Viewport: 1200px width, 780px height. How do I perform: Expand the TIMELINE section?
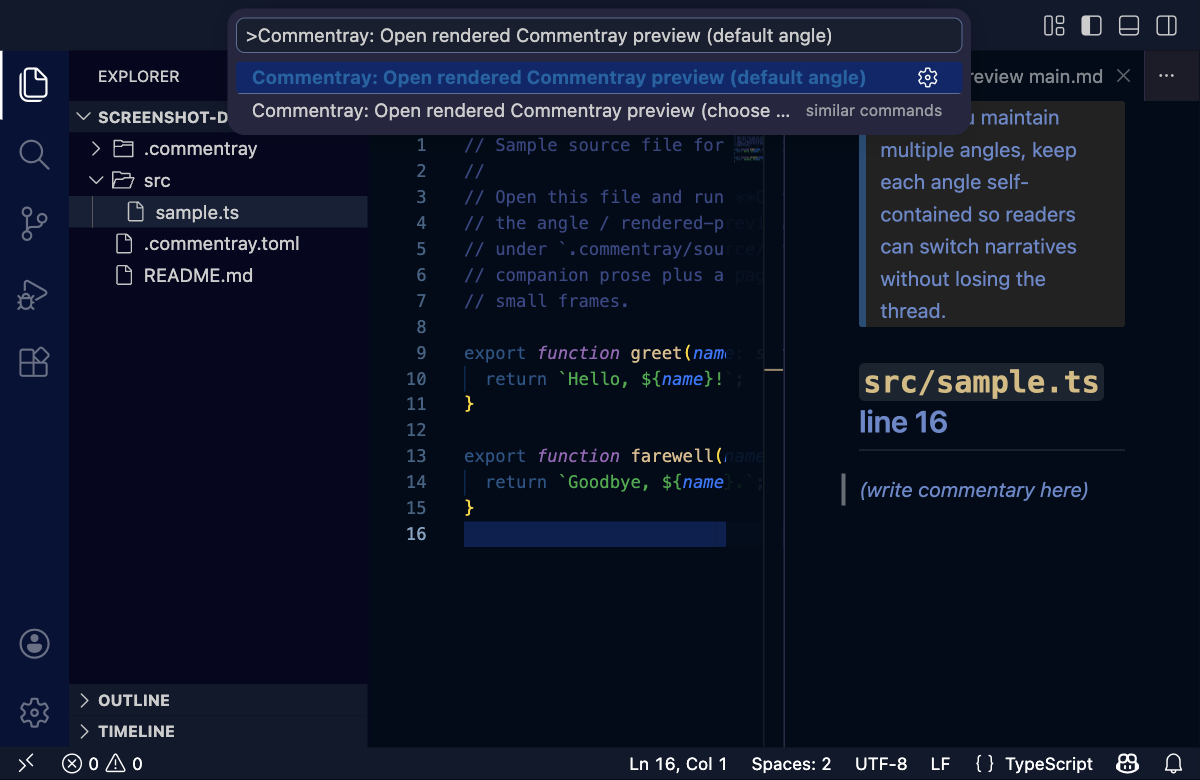(x=218, y=731)
